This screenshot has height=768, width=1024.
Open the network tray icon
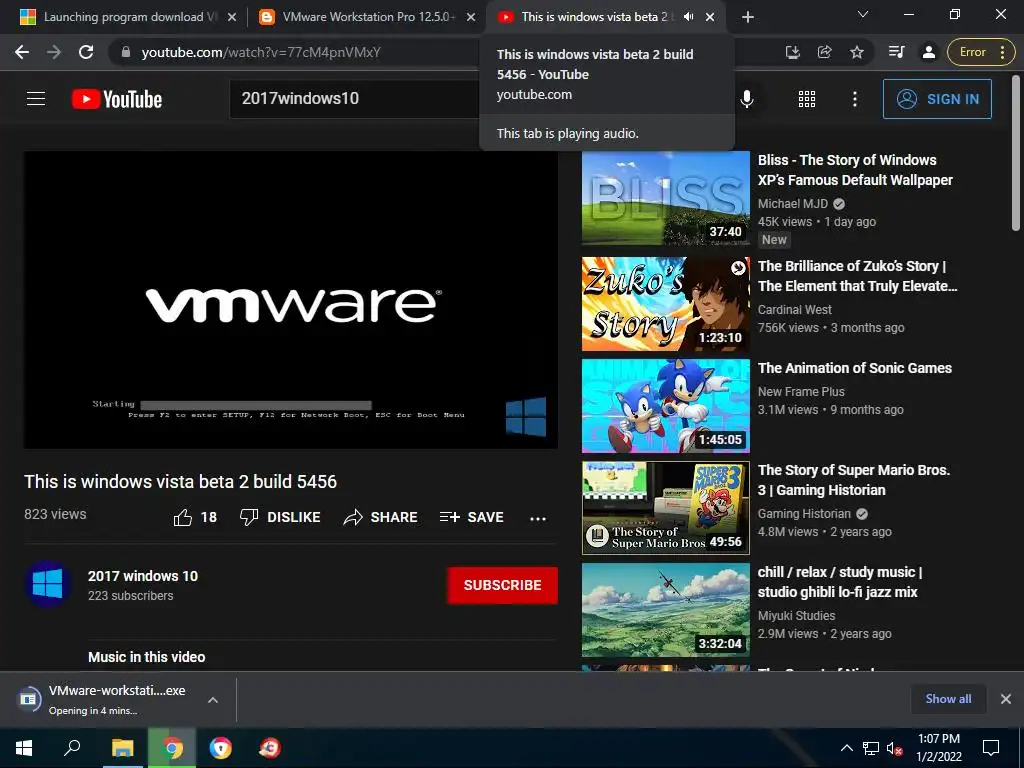click(871, 748)
